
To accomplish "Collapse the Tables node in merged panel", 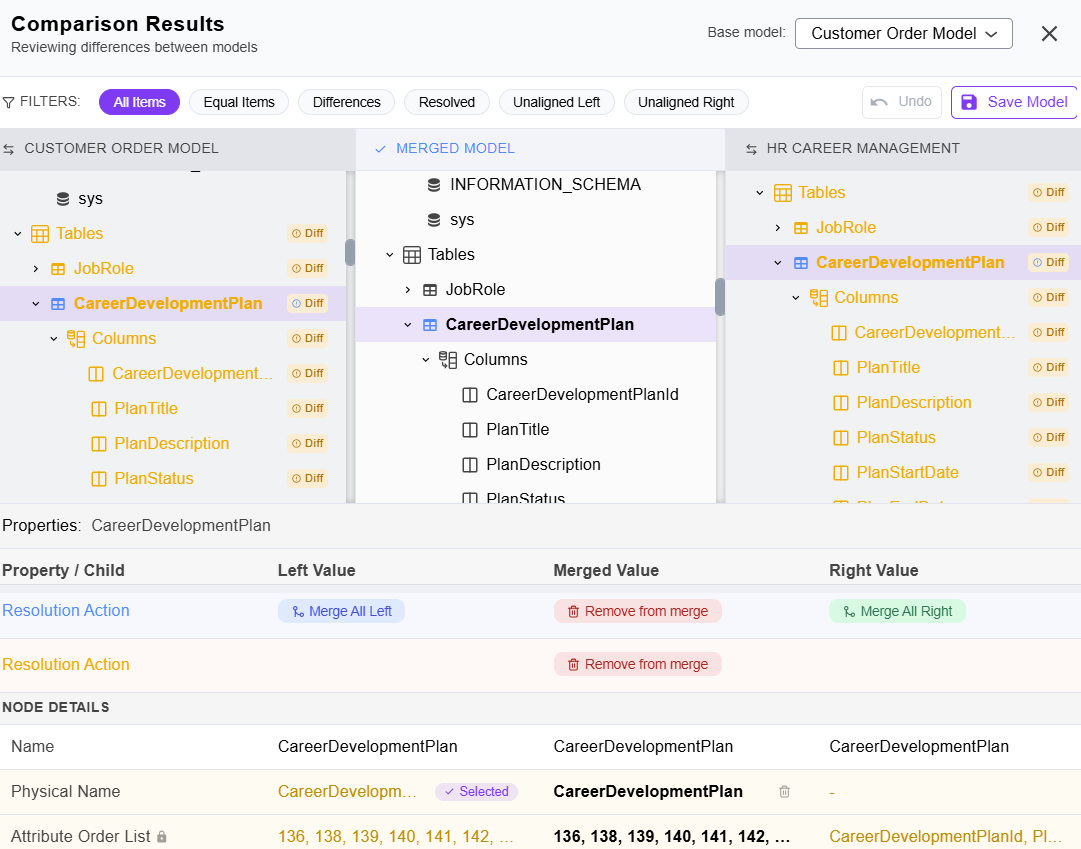I will [x=390, y=255].
